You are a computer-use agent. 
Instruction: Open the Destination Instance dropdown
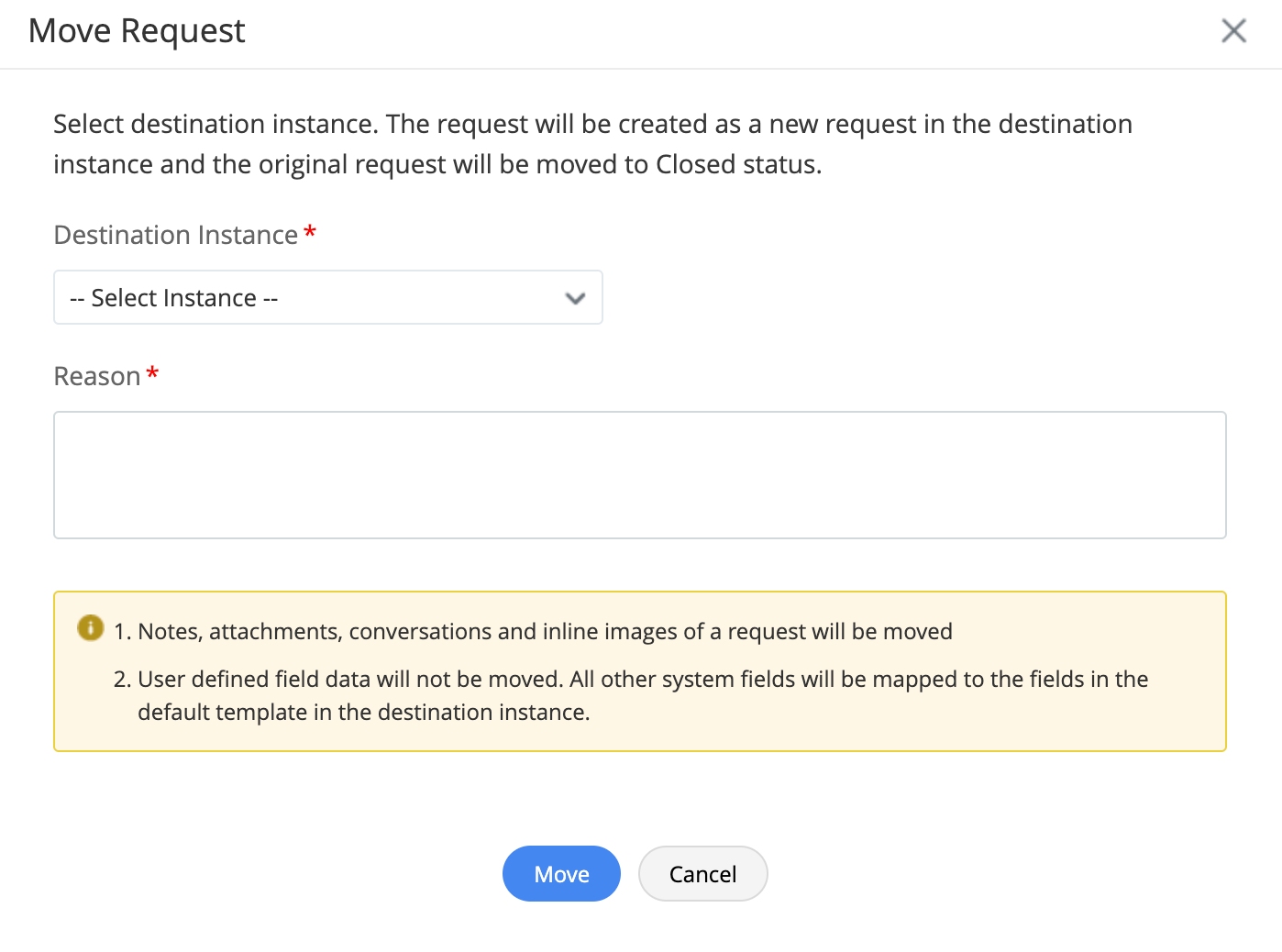[x=327, y=297]
